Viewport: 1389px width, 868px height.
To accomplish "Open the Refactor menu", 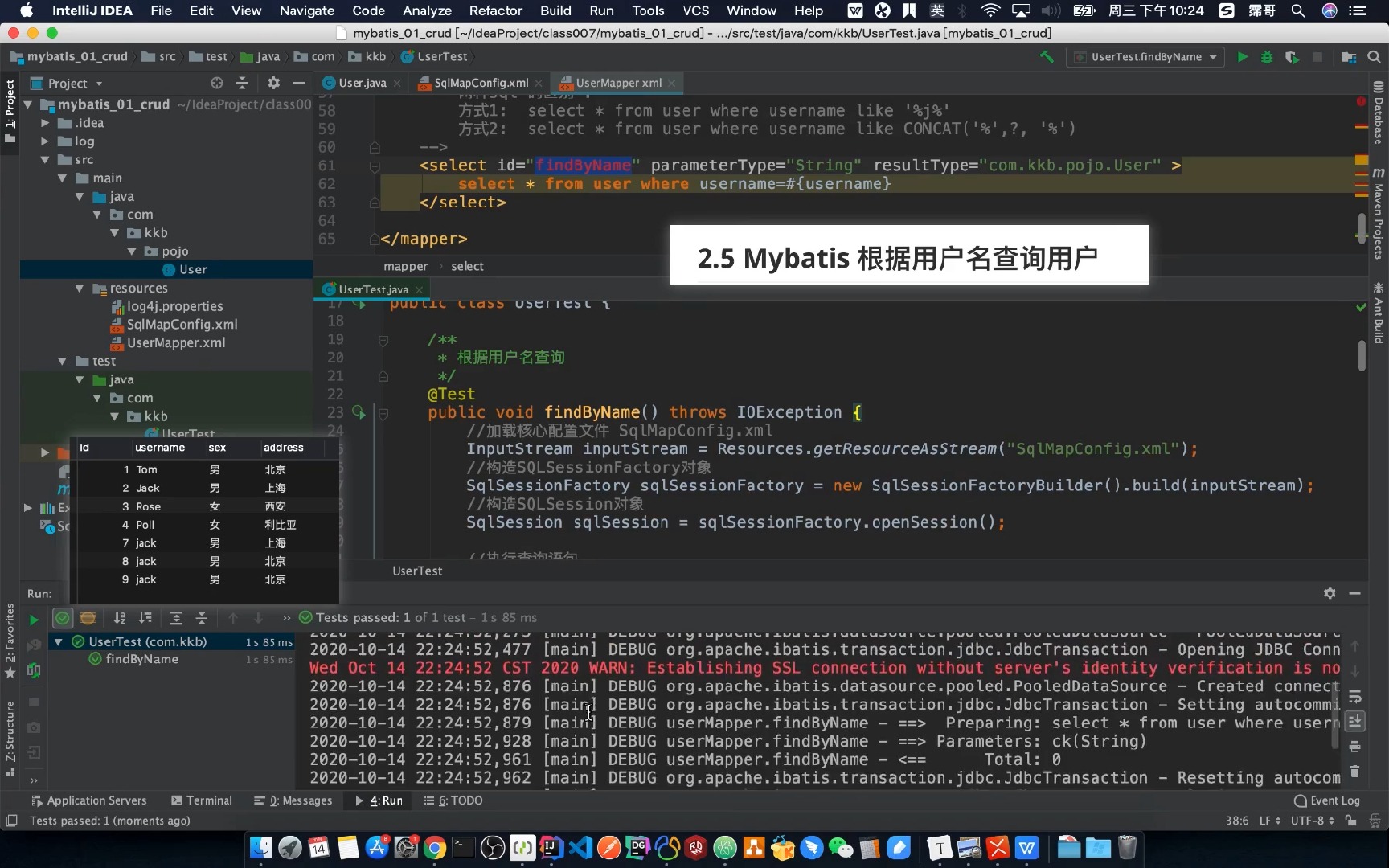I will point(495,10).
